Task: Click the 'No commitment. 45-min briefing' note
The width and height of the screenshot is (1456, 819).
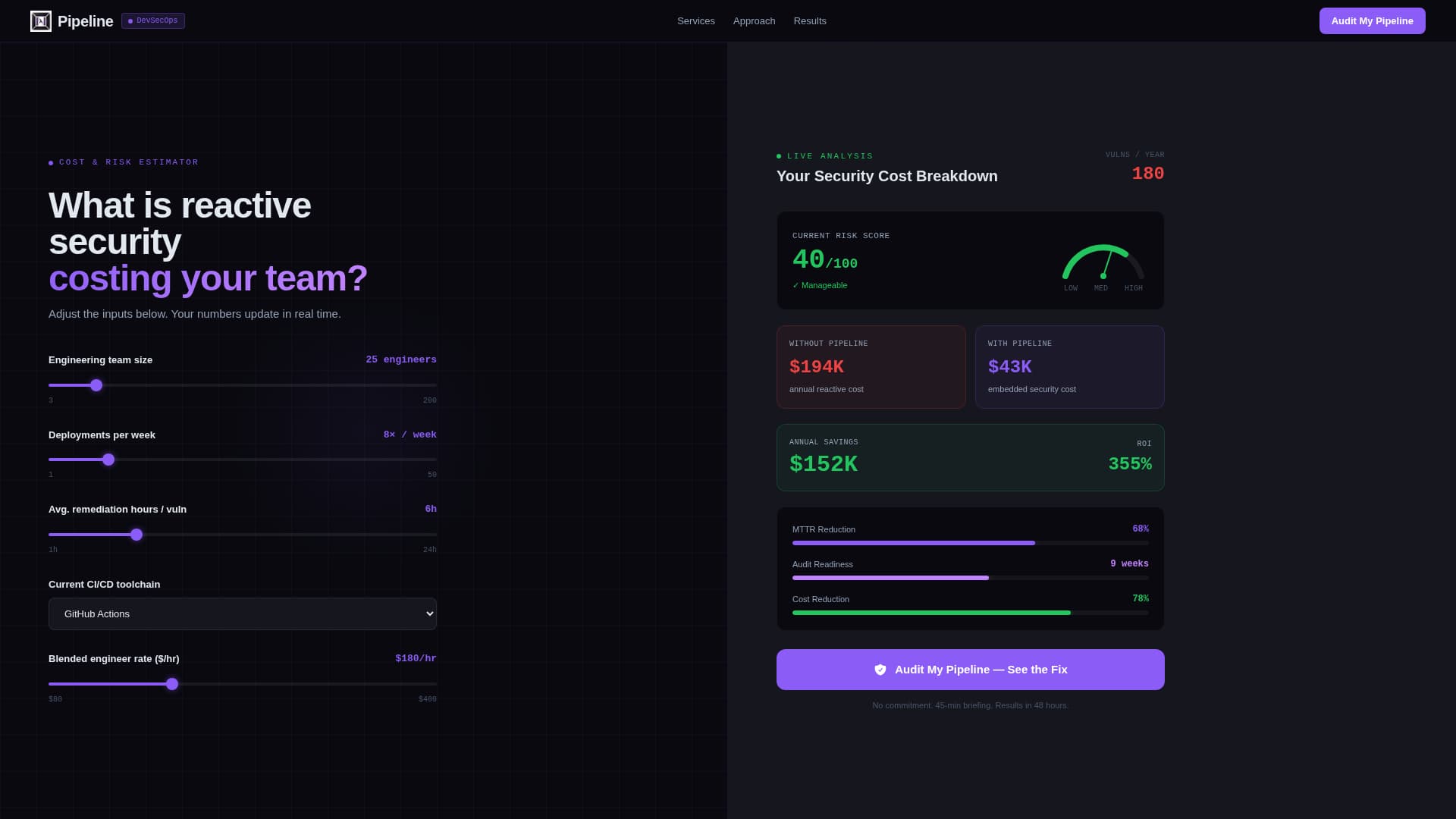Action: tap(971, 705)
